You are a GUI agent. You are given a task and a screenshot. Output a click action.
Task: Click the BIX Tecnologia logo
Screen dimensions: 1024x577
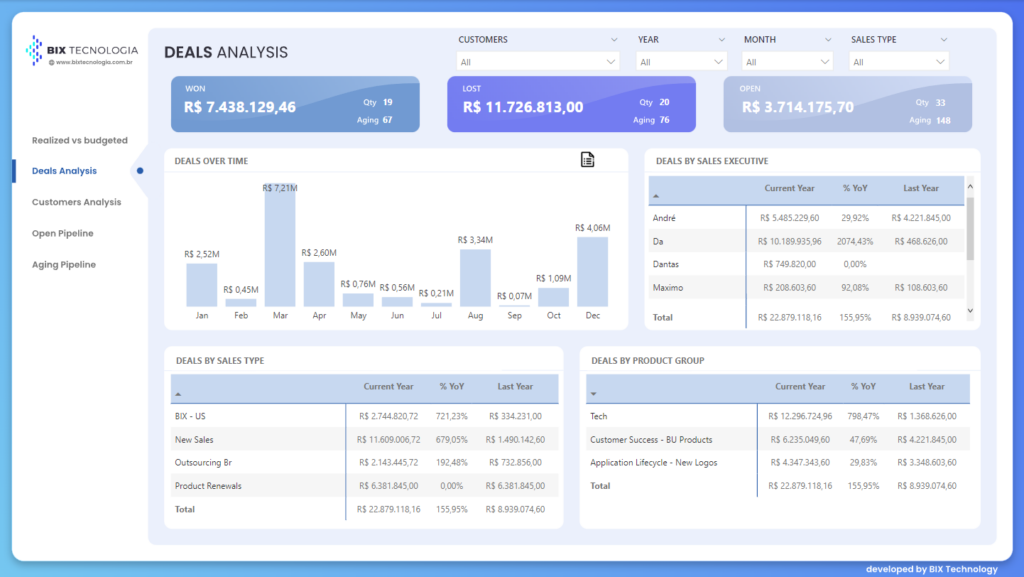82,50
